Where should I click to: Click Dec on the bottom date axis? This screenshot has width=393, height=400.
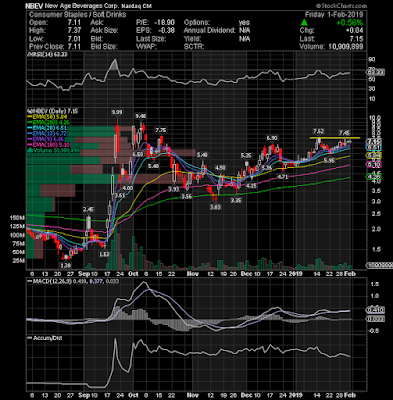coord(246,395)
